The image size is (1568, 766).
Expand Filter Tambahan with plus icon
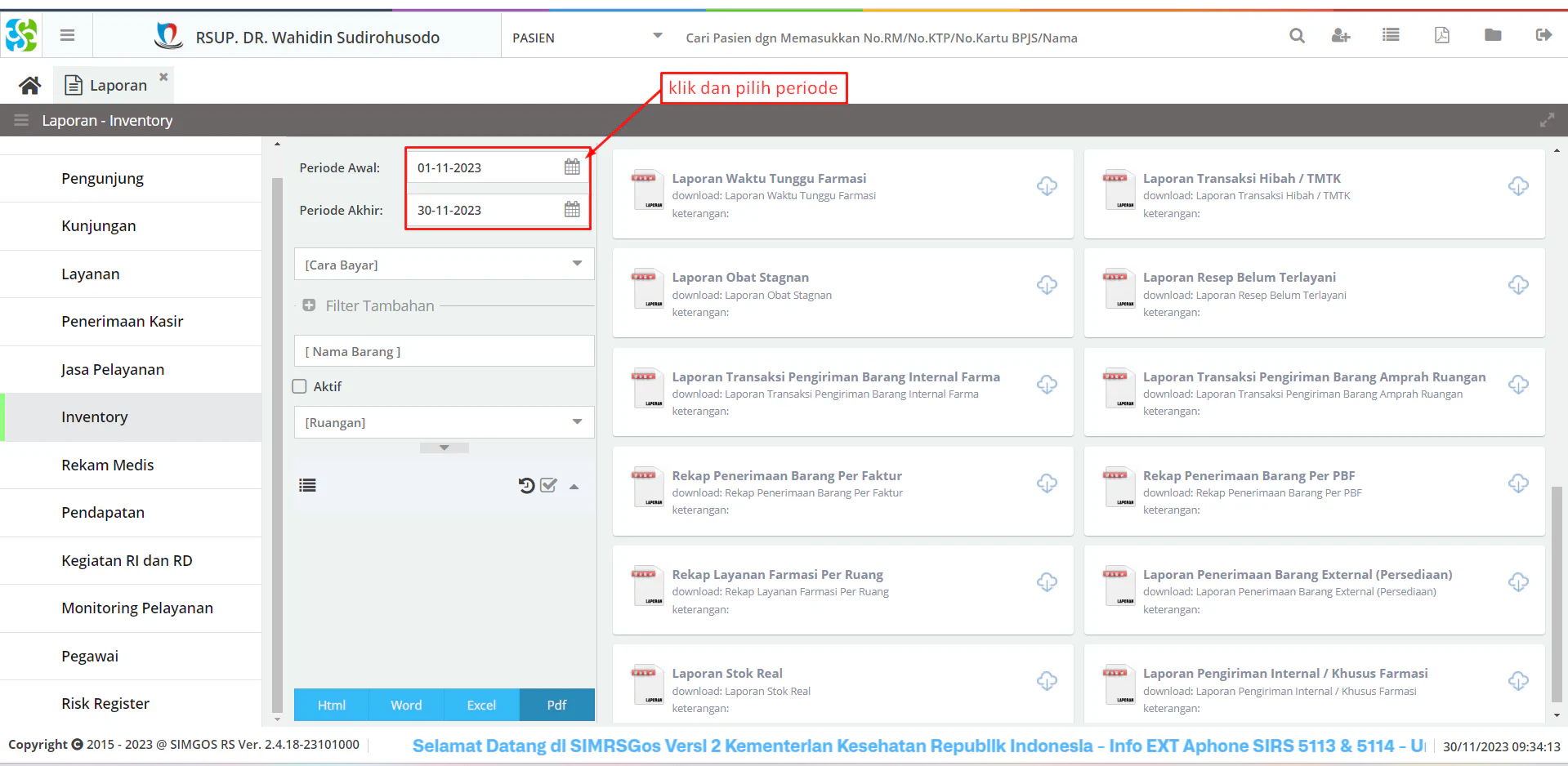point(309,305)
